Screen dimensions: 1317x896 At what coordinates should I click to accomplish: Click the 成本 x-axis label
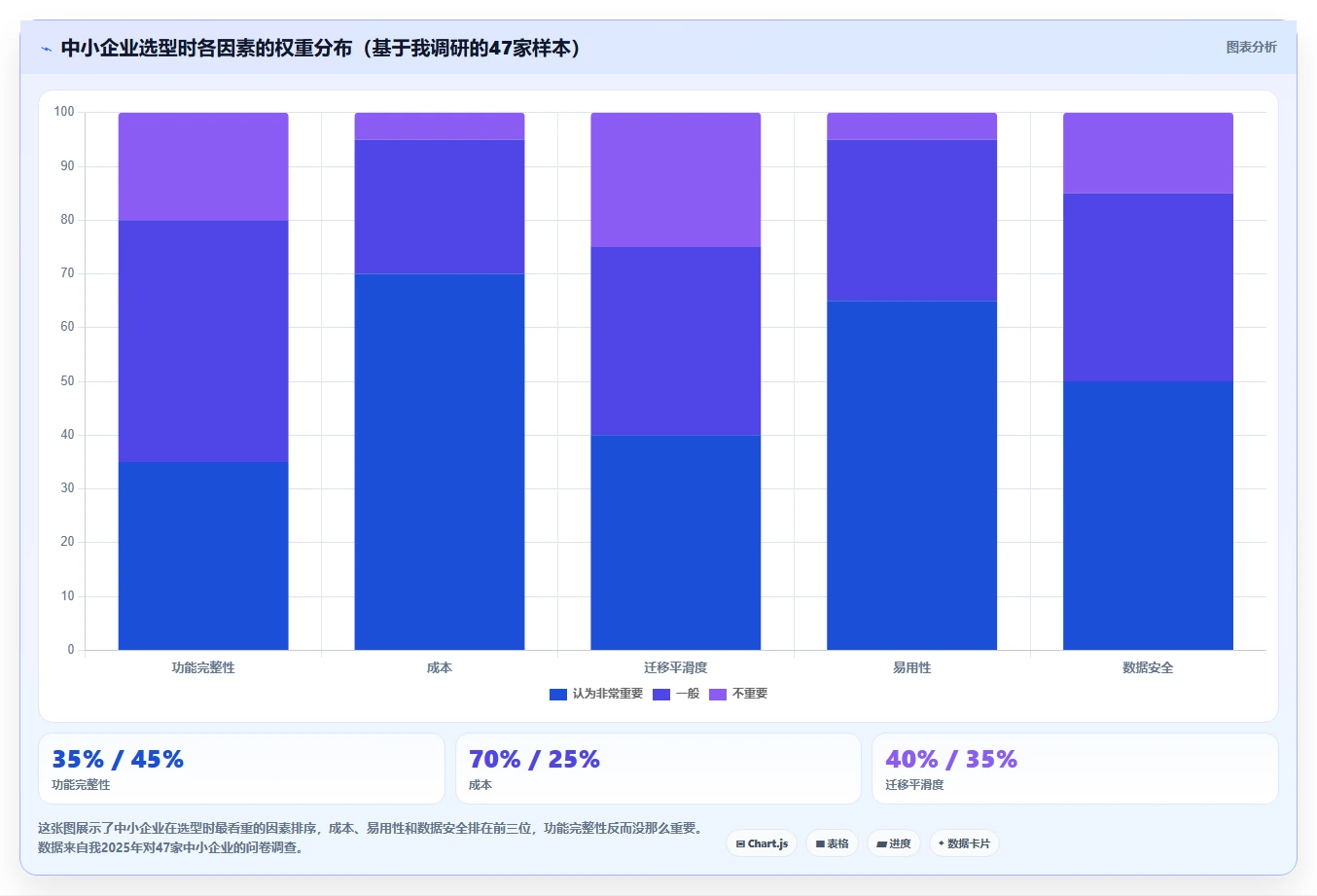point(440,667)
